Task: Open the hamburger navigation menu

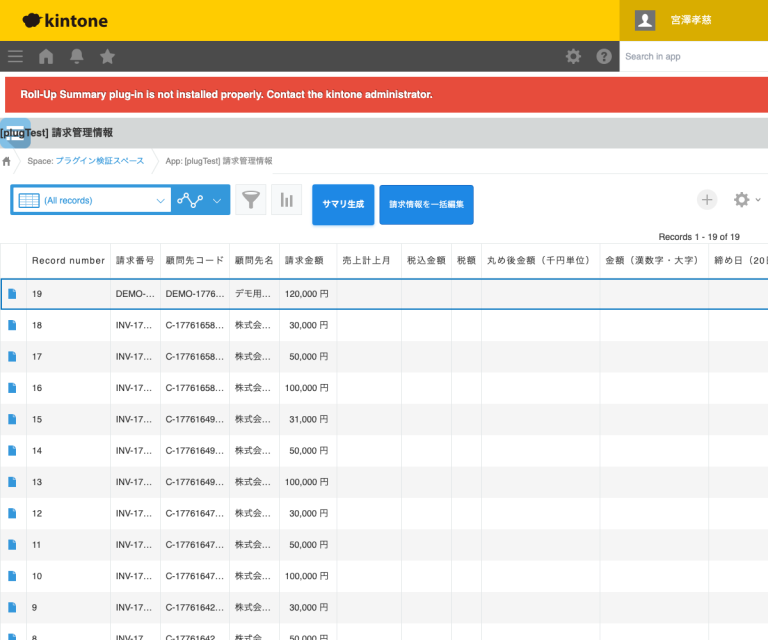Action: click(x=15, y=57)
